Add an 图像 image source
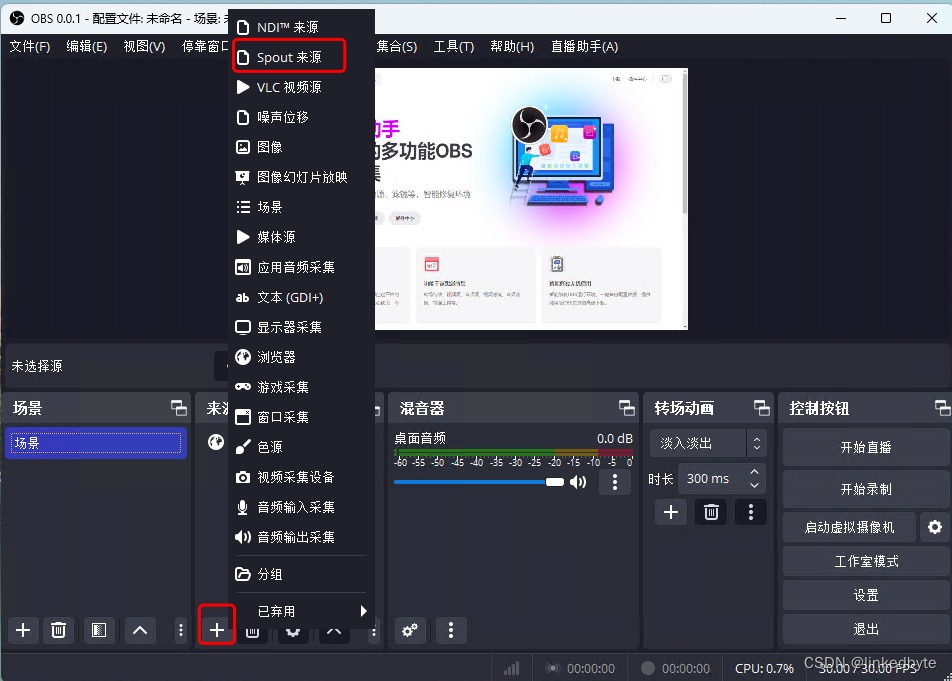Viewport: 952px width, 681px height. [301, 147]
